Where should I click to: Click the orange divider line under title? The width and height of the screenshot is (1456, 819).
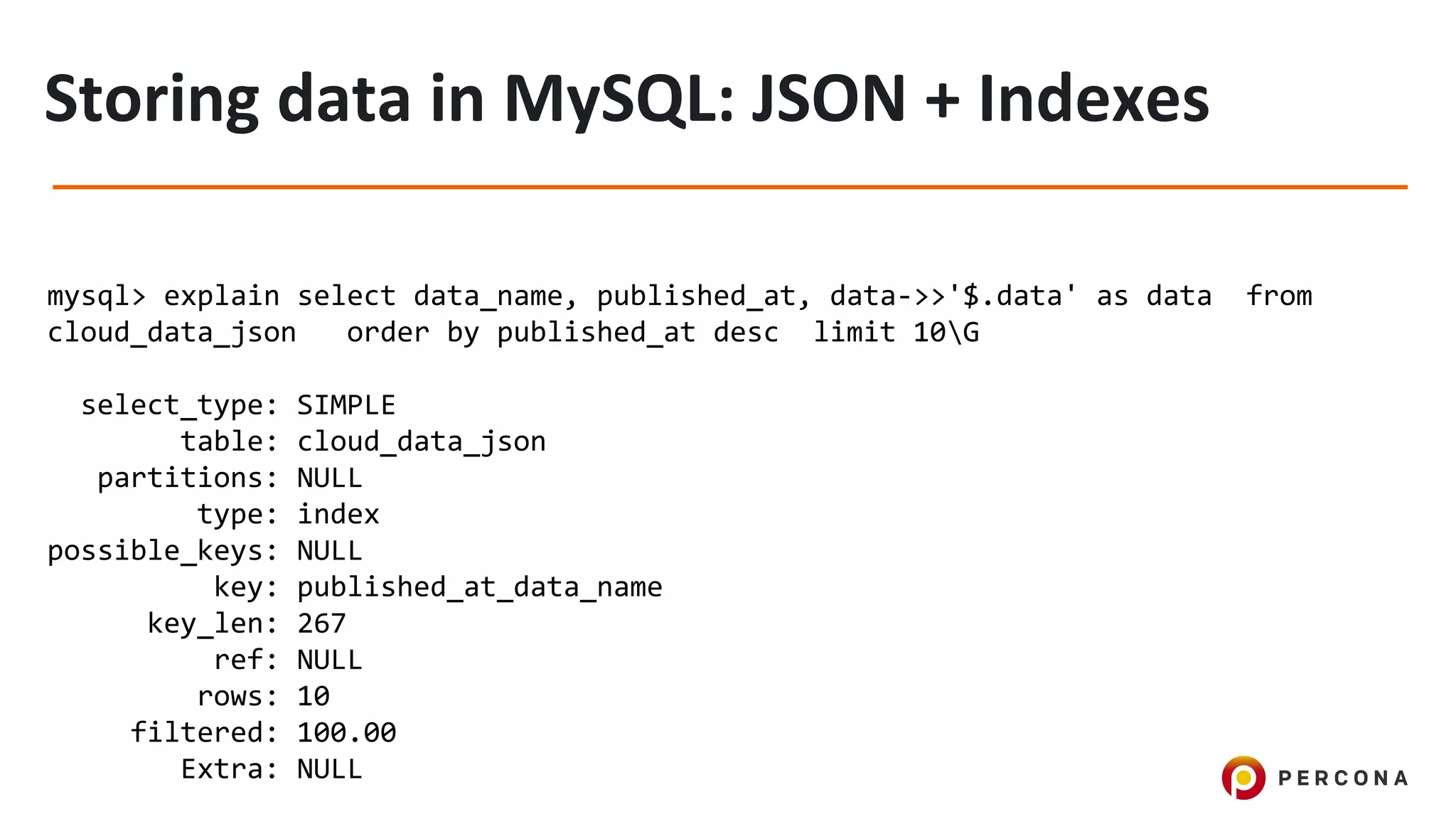click(729, 187)
